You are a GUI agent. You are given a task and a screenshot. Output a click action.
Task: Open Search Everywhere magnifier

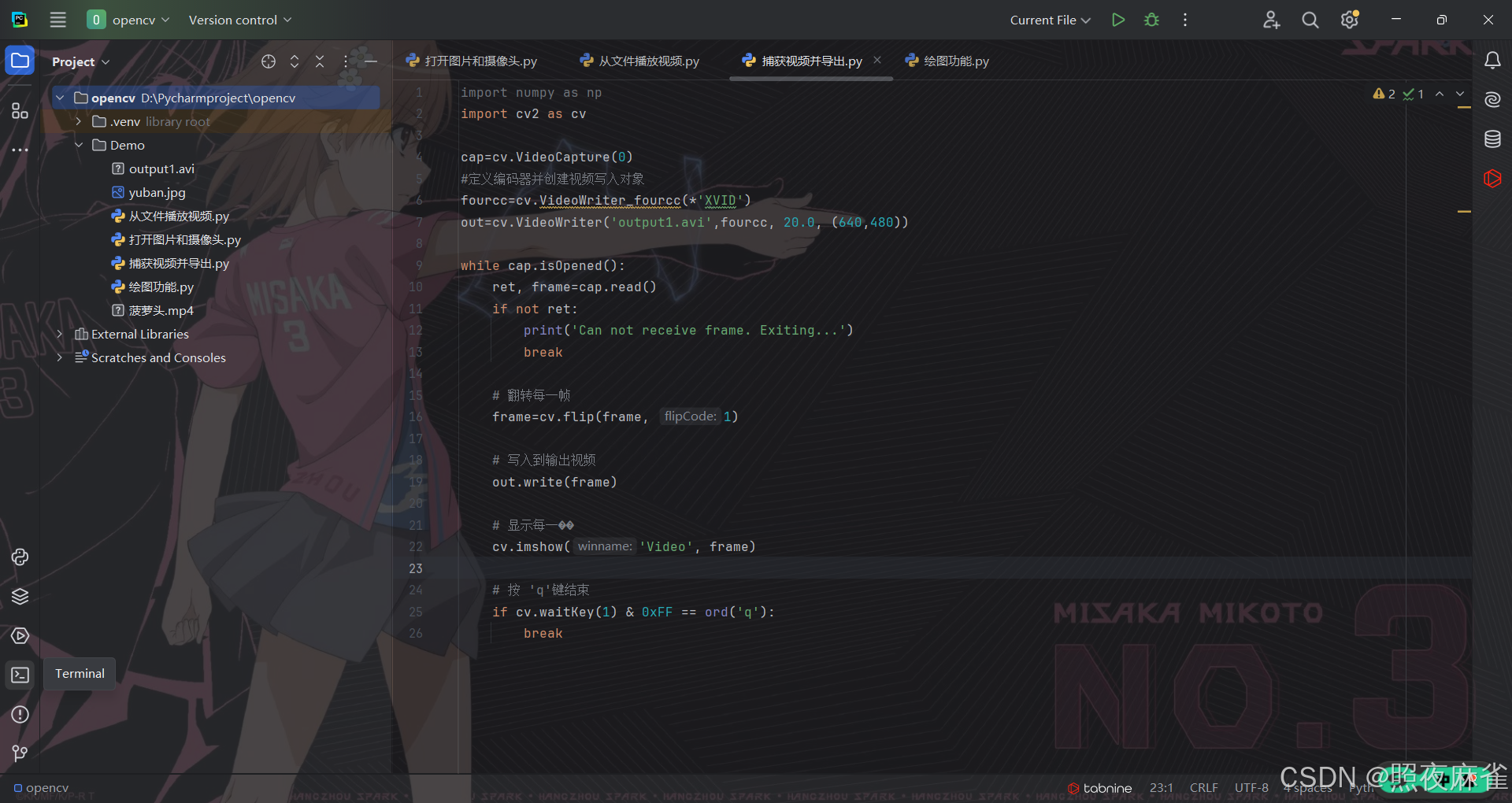(1310, 20)
